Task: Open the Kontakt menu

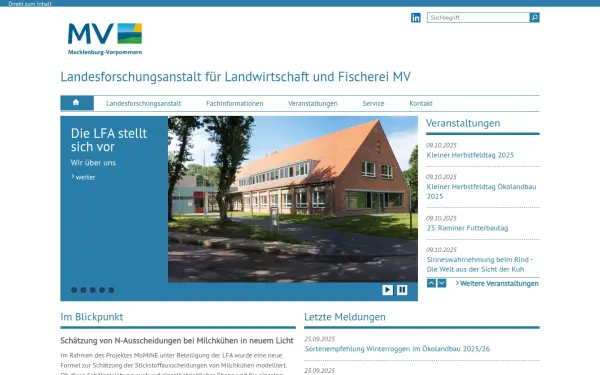Action: pos(421,103)
